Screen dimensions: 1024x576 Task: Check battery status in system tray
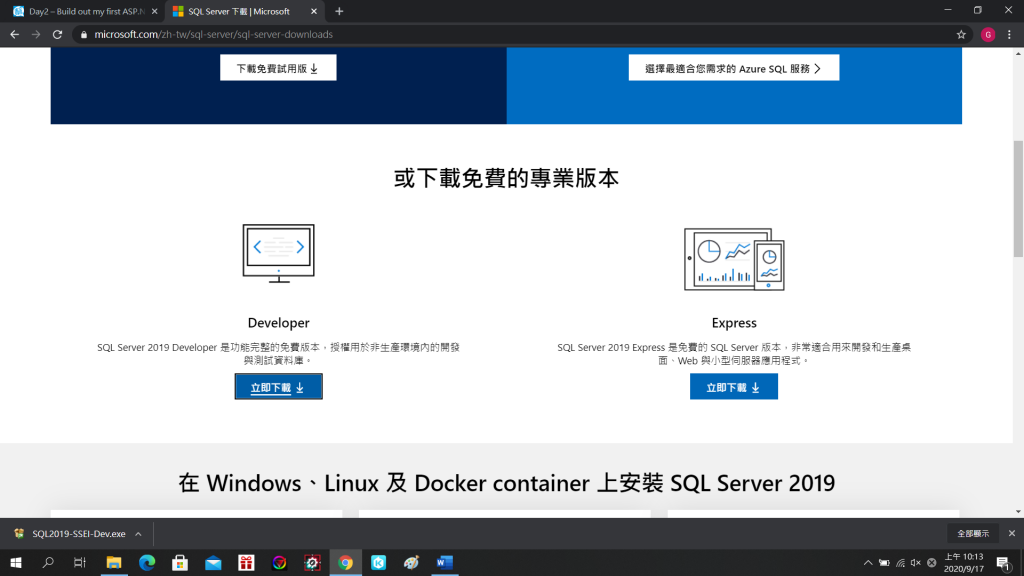(x=884, y=562)
